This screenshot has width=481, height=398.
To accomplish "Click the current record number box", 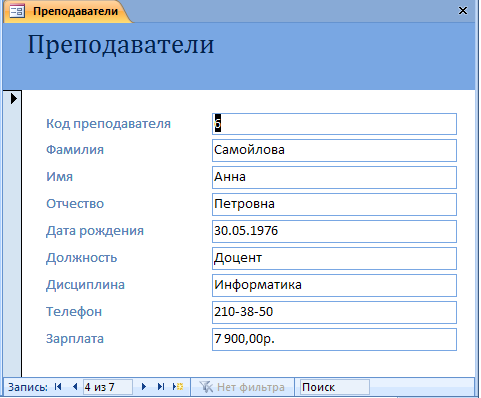I will pyautogui.click(x=107, y=387).
